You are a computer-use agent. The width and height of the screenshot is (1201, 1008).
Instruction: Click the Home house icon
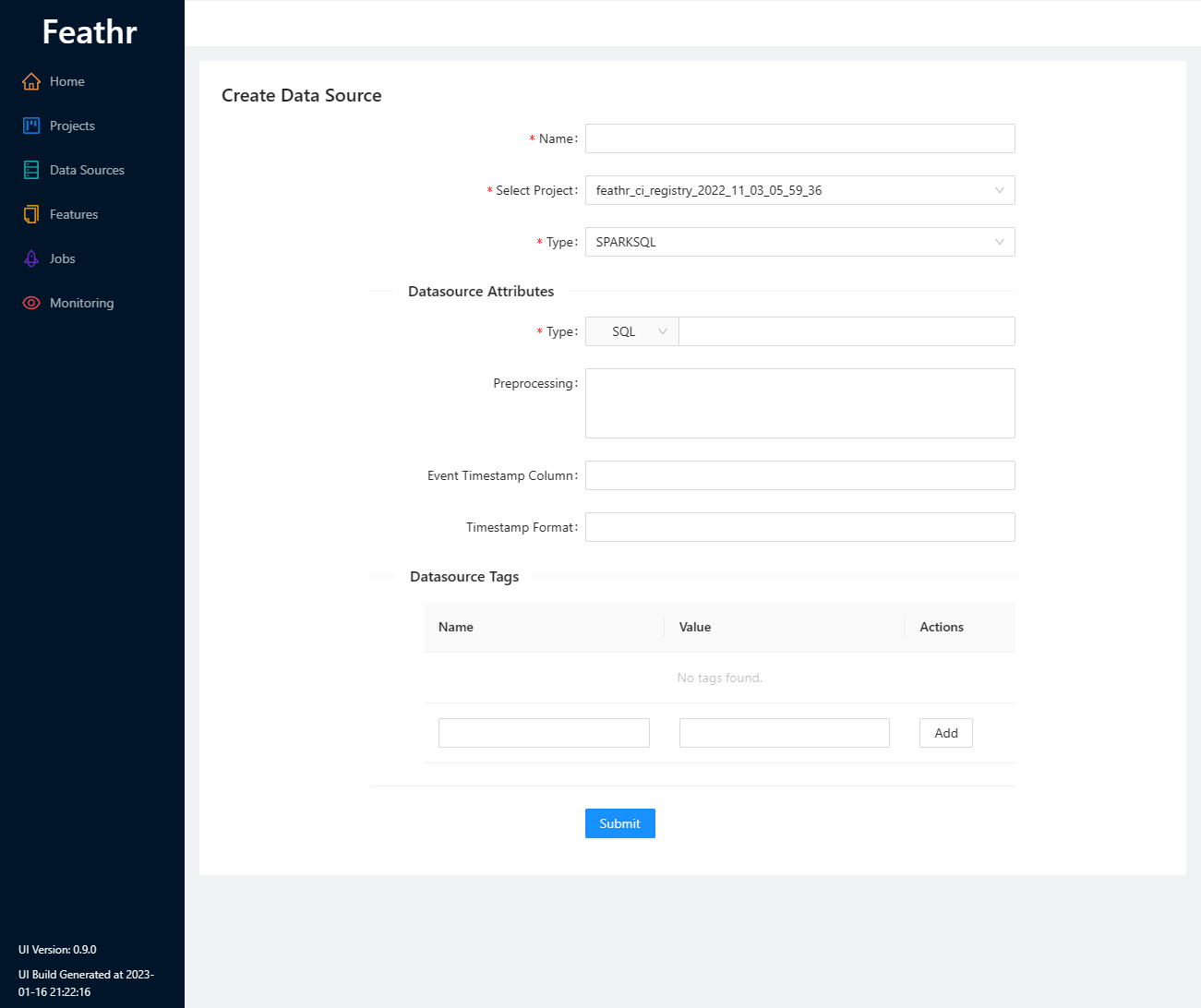point(31,81)
